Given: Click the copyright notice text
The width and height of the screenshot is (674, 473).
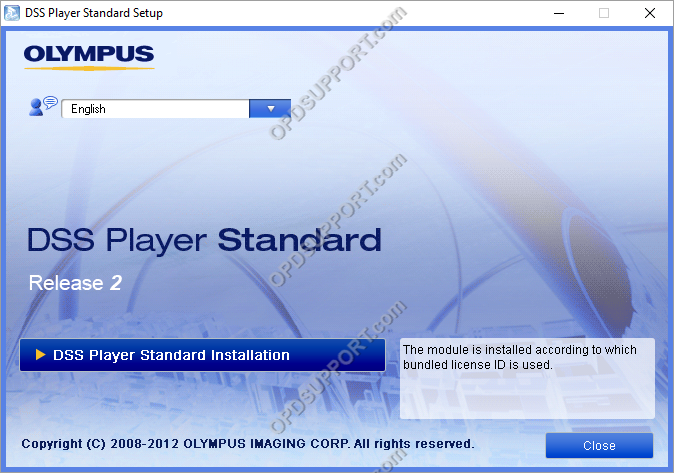Looking at the screenshot, I should point(248,444).
